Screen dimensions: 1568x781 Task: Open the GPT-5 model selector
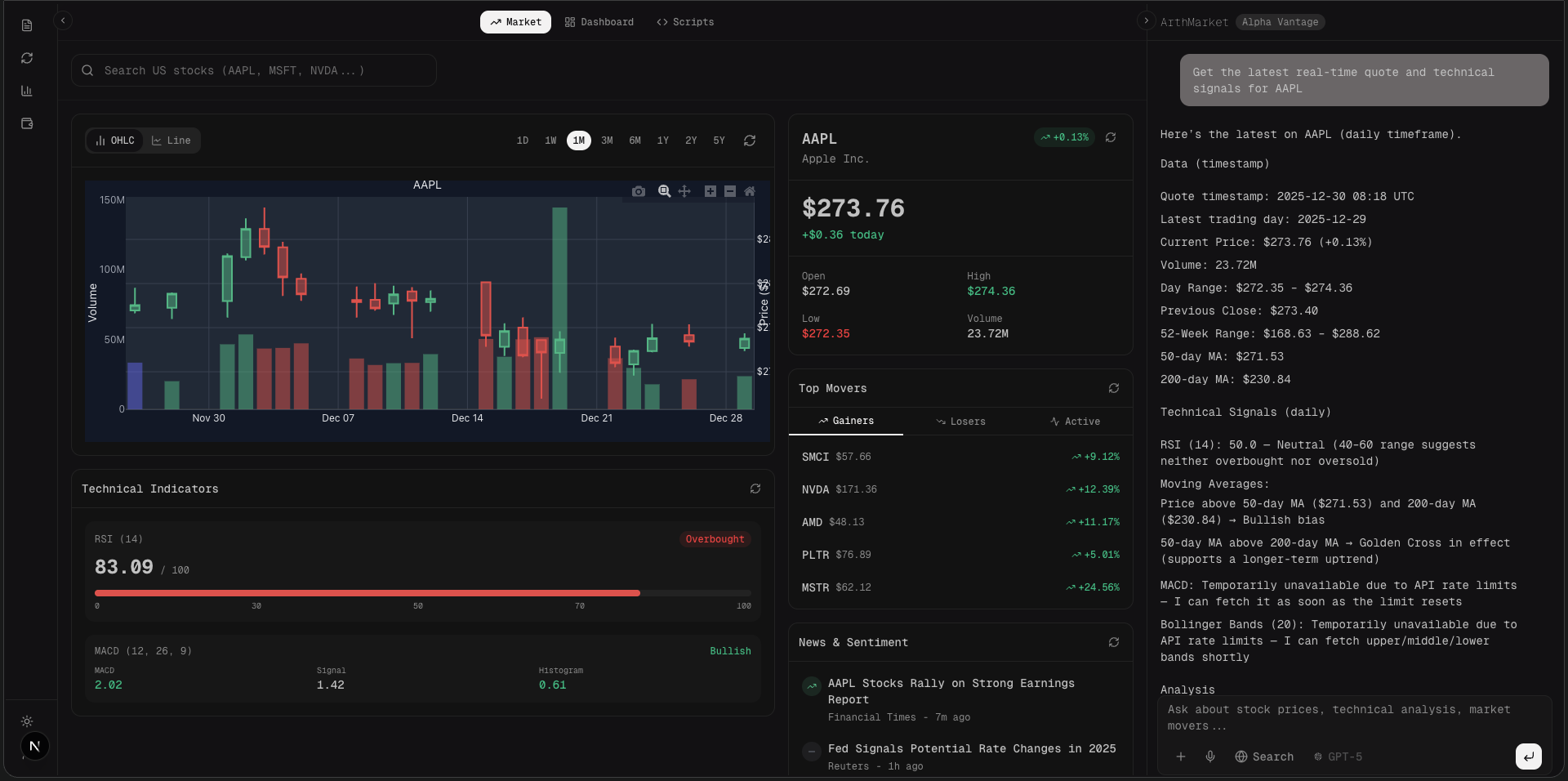tap(1338, 756)
